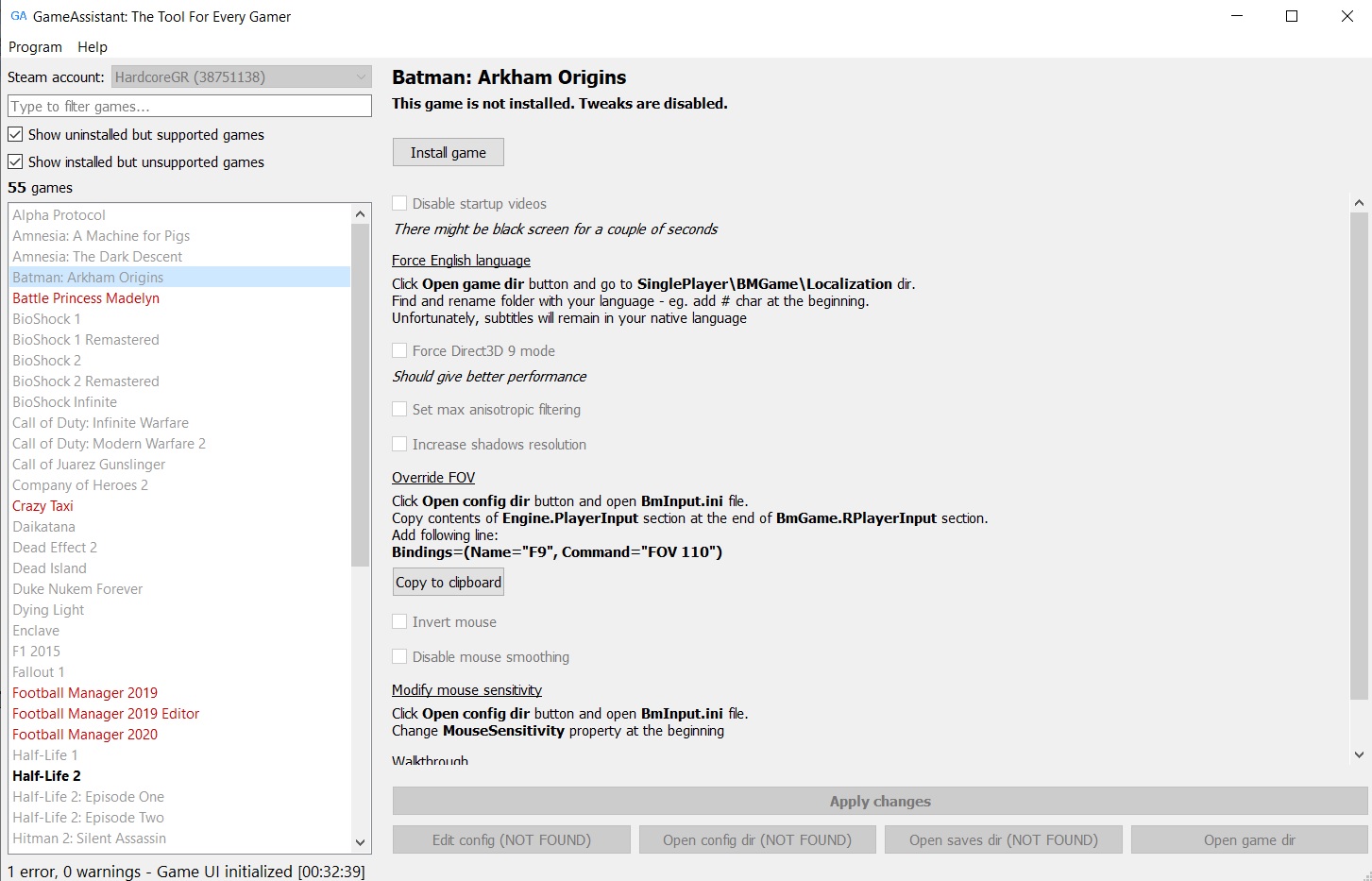Open the Help menu
Viewport: 1372px width, 881px height.
tap(93, 46)
